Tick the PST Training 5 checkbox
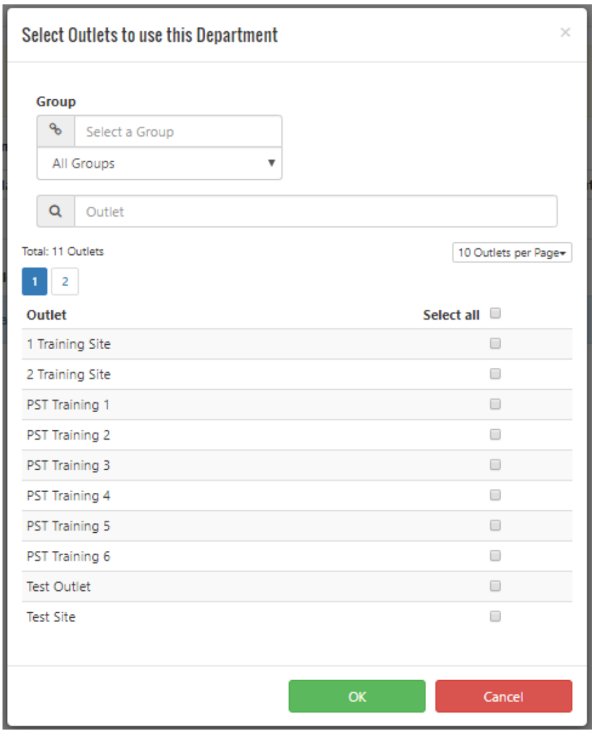Viewport: 592px width, 731px height. click(495, 525)
